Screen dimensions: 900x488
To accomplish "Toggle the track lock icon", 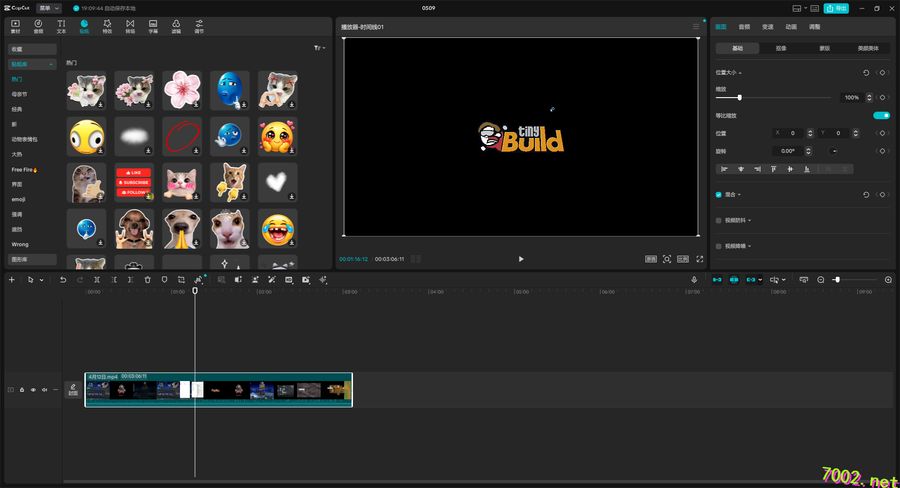I will tap(22, 390).
